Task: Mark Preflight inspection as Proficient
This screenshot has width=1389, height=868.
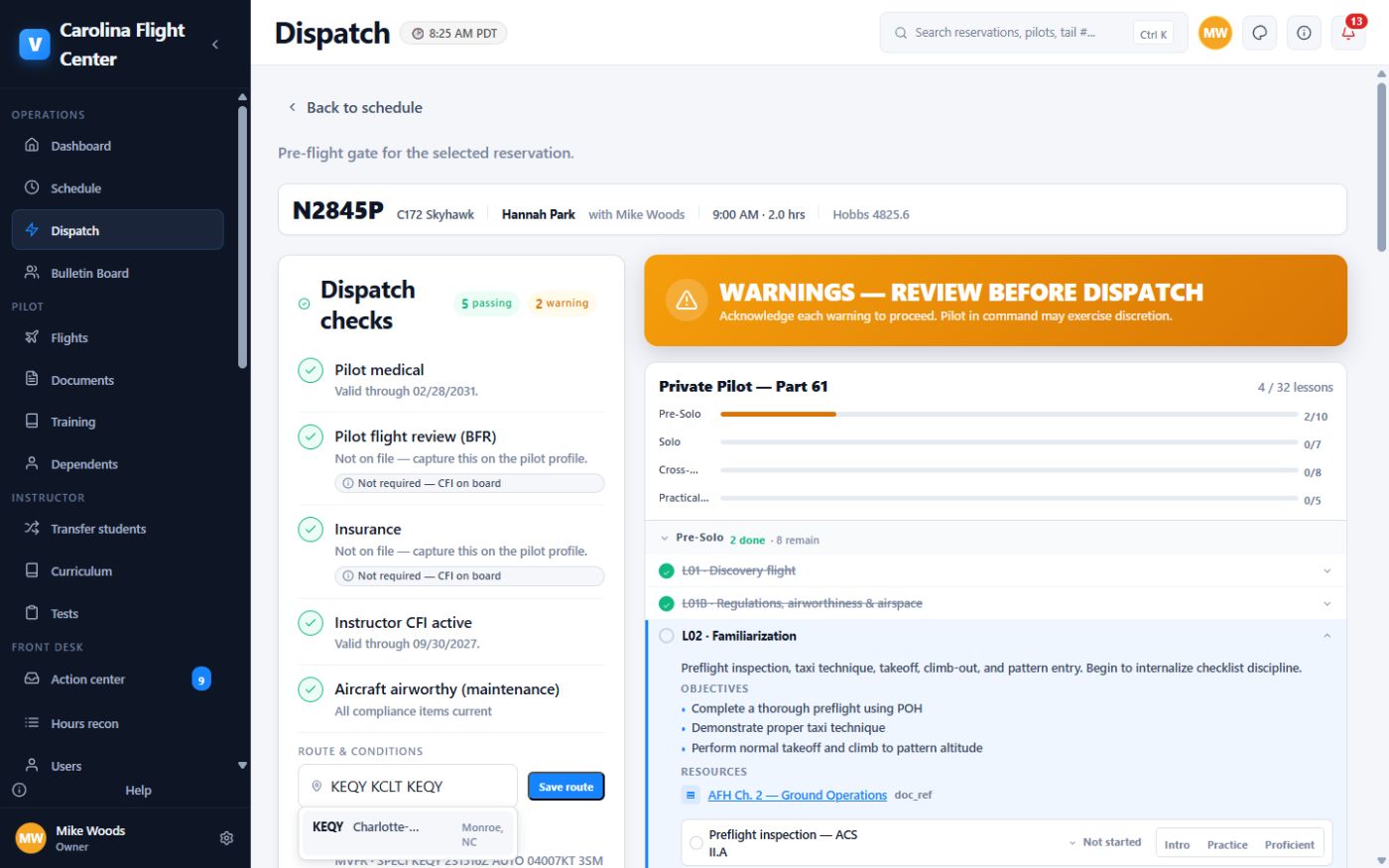Action: [x=1289, y=844]
